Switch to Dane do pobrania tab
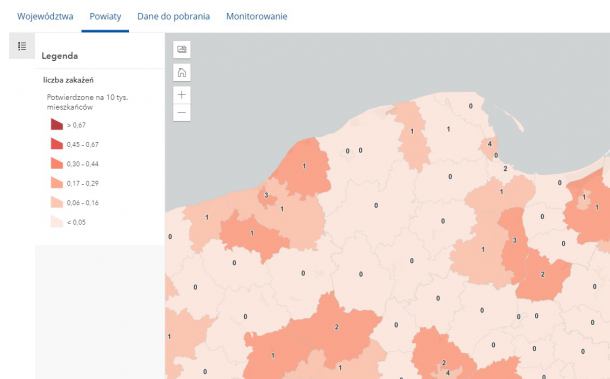Viewport: 610px width, 379px height. (x=174, y=16)
